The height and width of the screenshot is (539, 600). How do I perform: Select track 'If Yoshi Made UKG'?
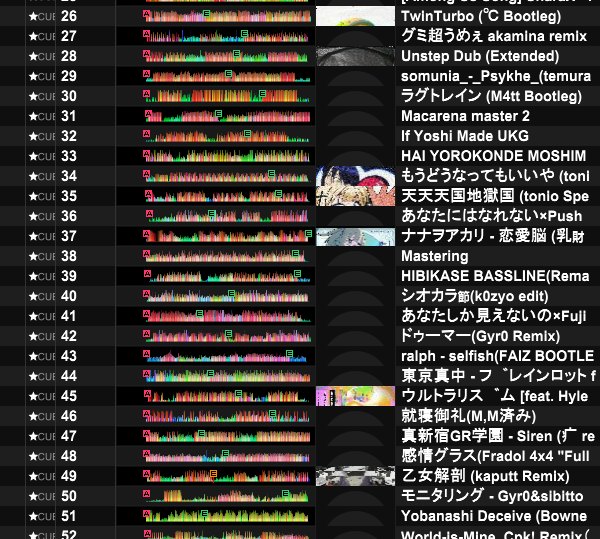click(x=465, y=136)
